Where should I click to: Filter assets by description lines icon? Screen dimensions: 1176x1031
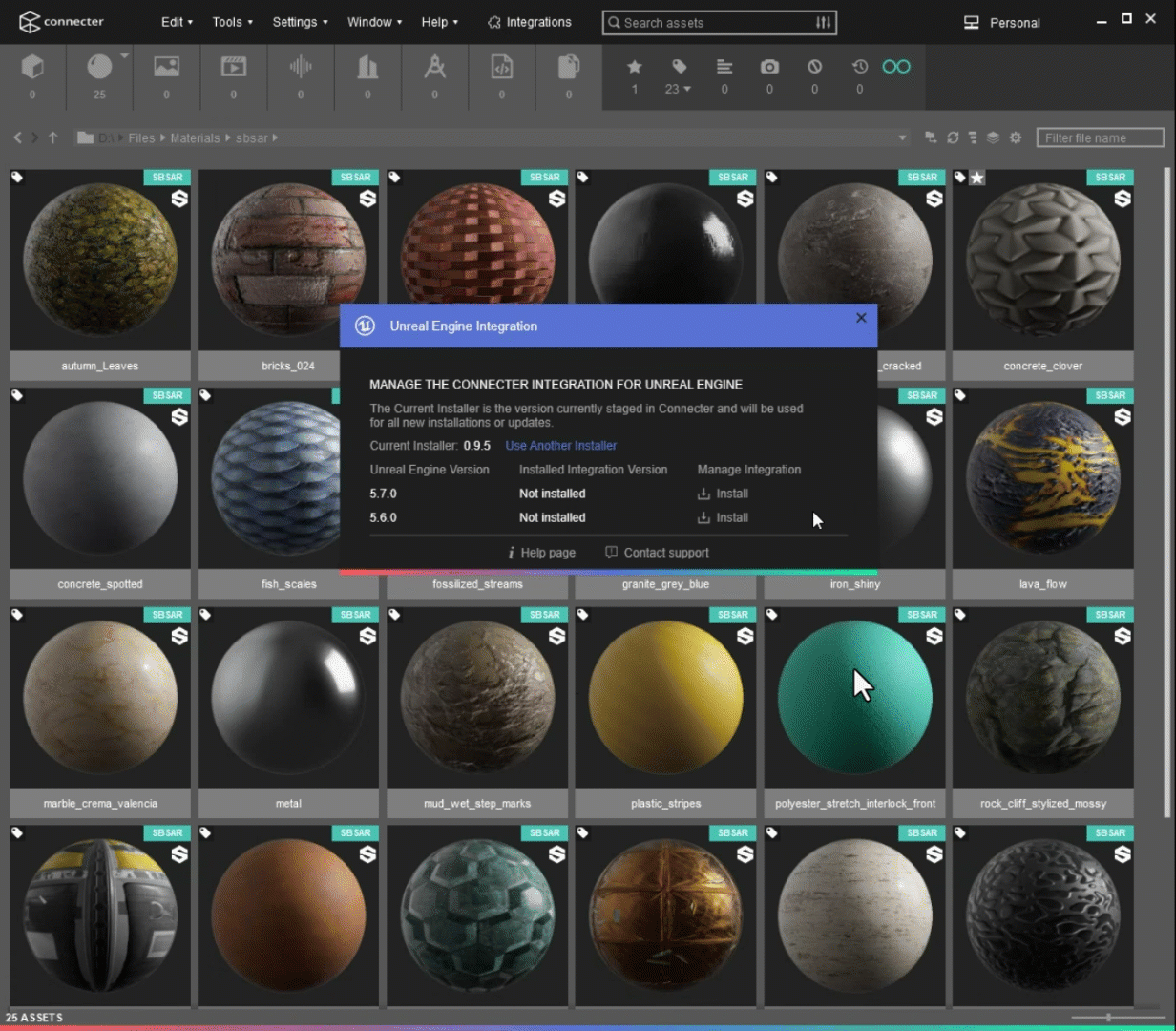pos(724,67)
